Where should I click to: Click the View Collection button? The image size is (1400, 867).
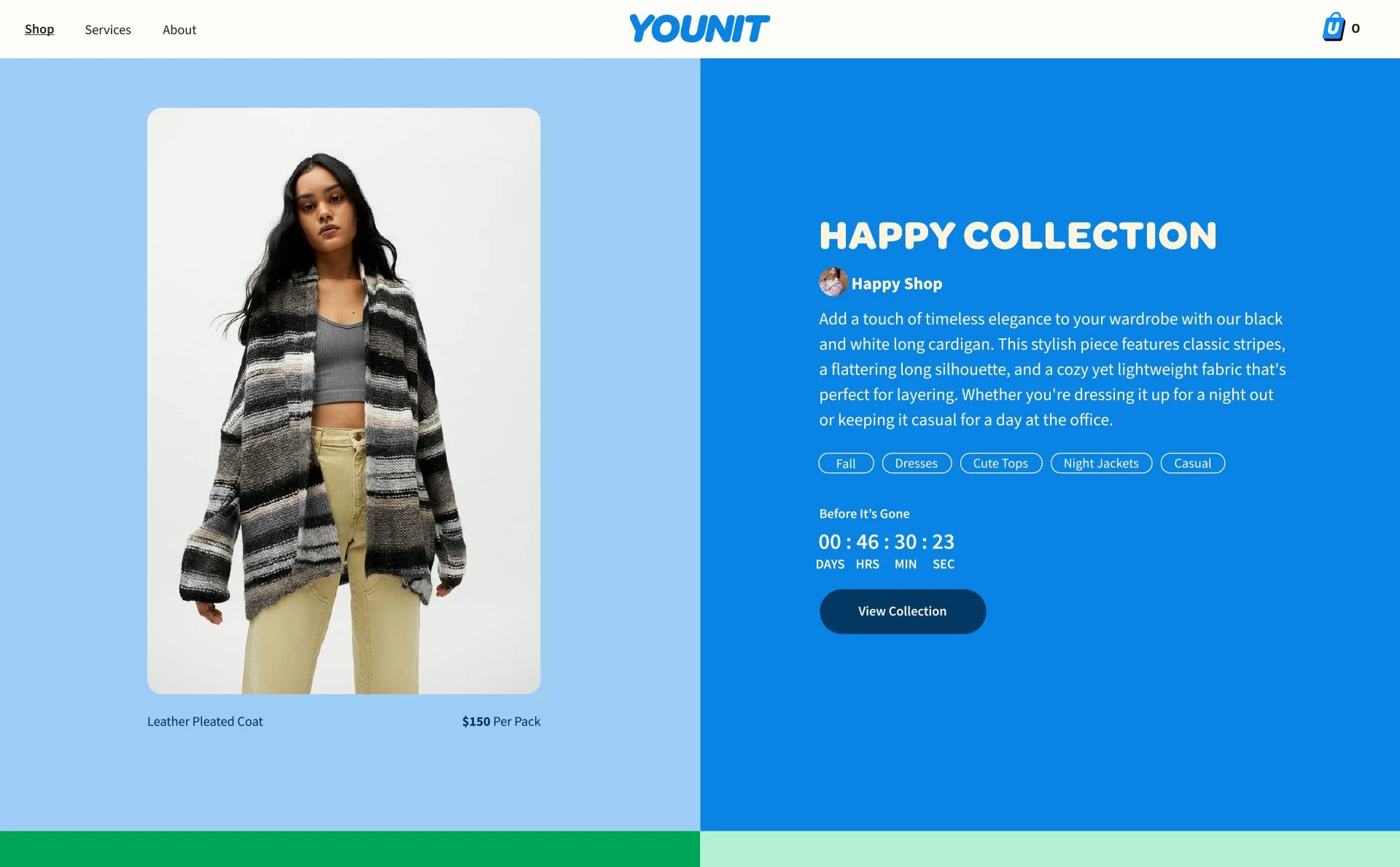tap(903, 611)
